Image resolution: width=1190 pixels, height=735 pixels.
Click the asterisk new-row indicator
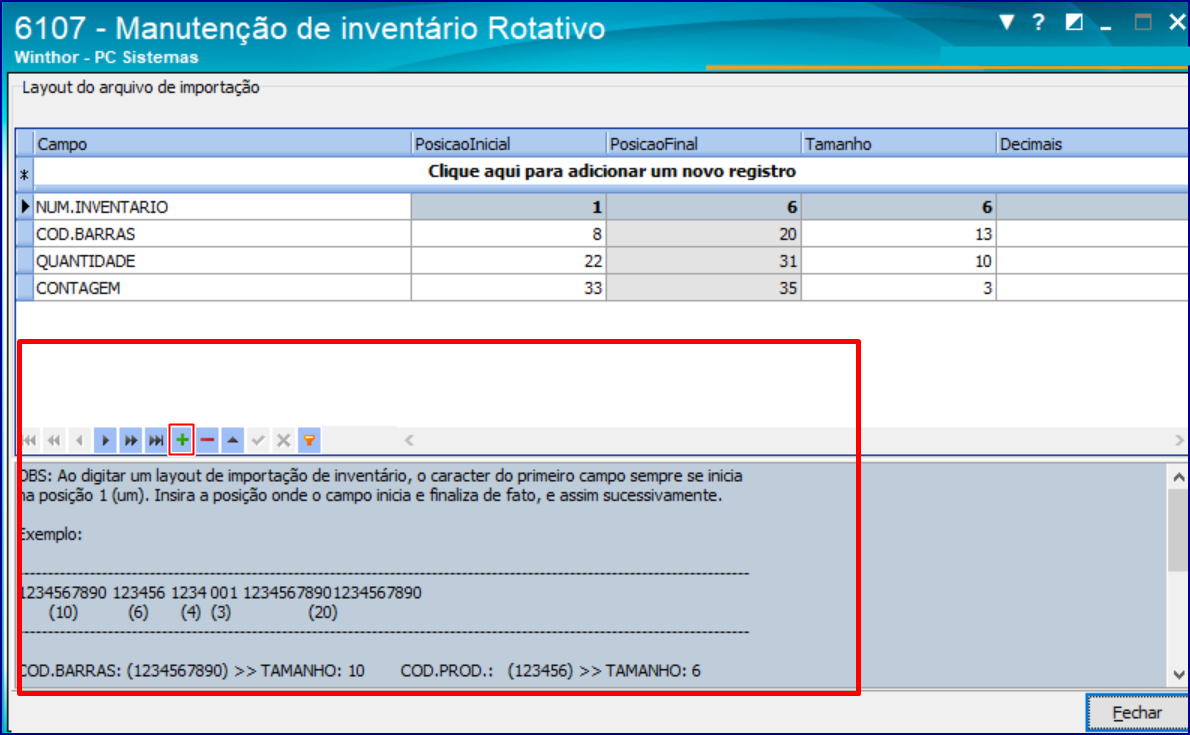point(25,174)
